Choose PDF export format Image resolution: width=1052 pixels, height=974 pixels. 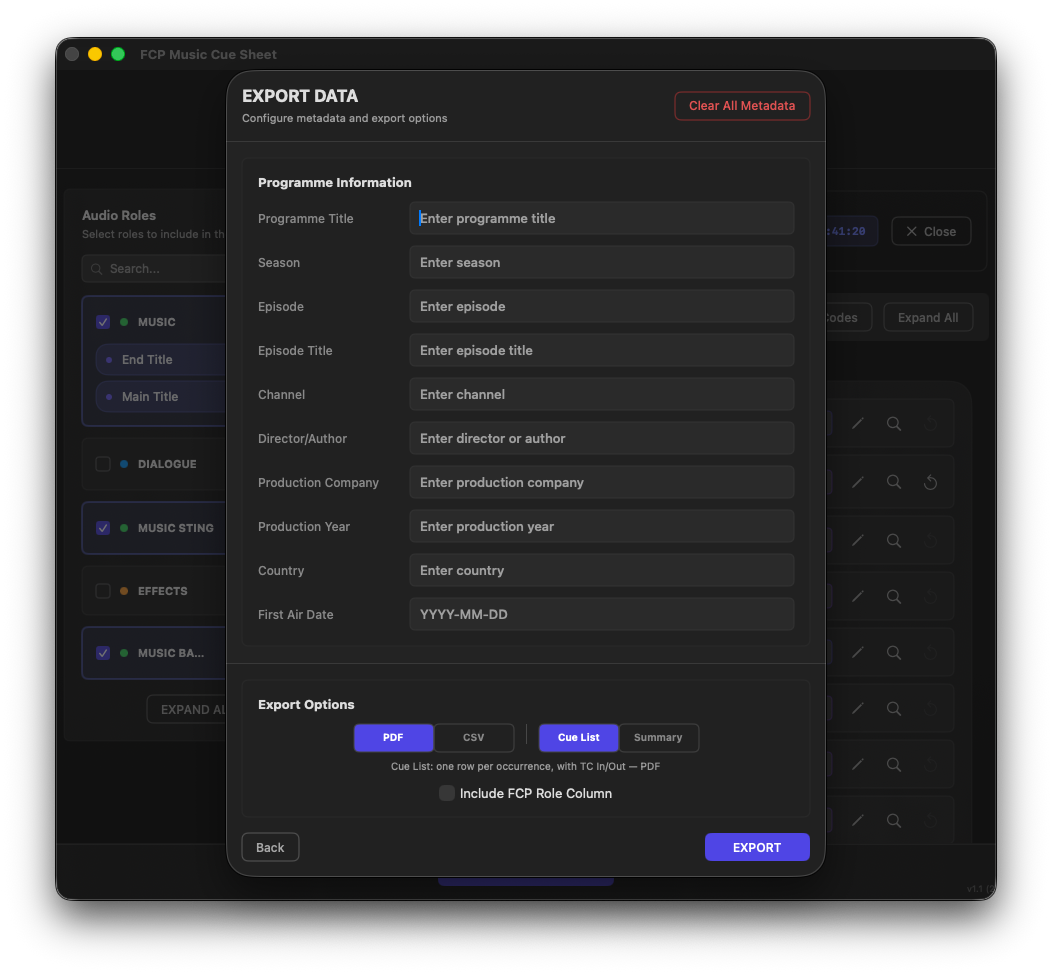tap(393, 737)
